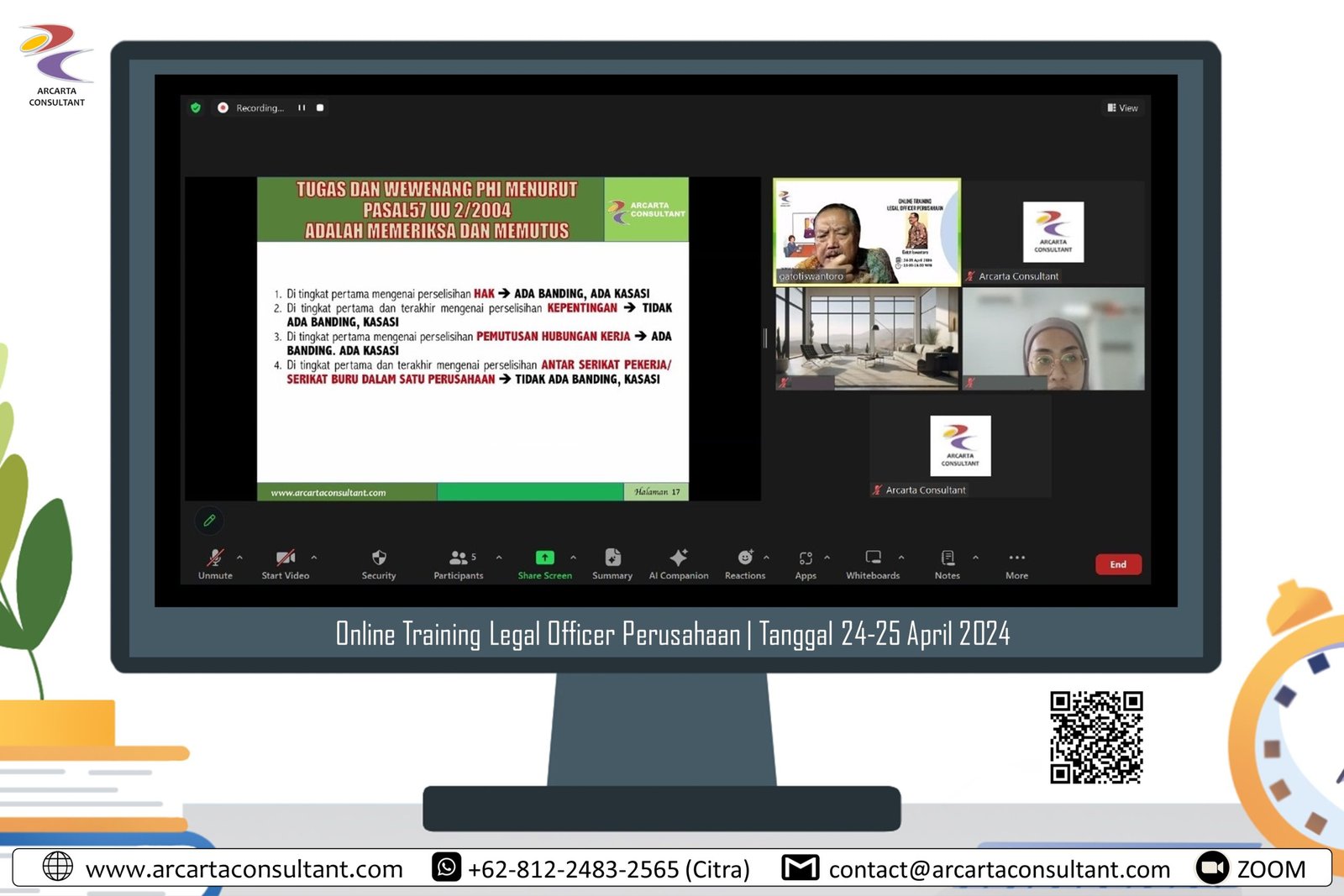Open the Notes icon
This screenshot has height=896, width=1344.
coord(948,558)
